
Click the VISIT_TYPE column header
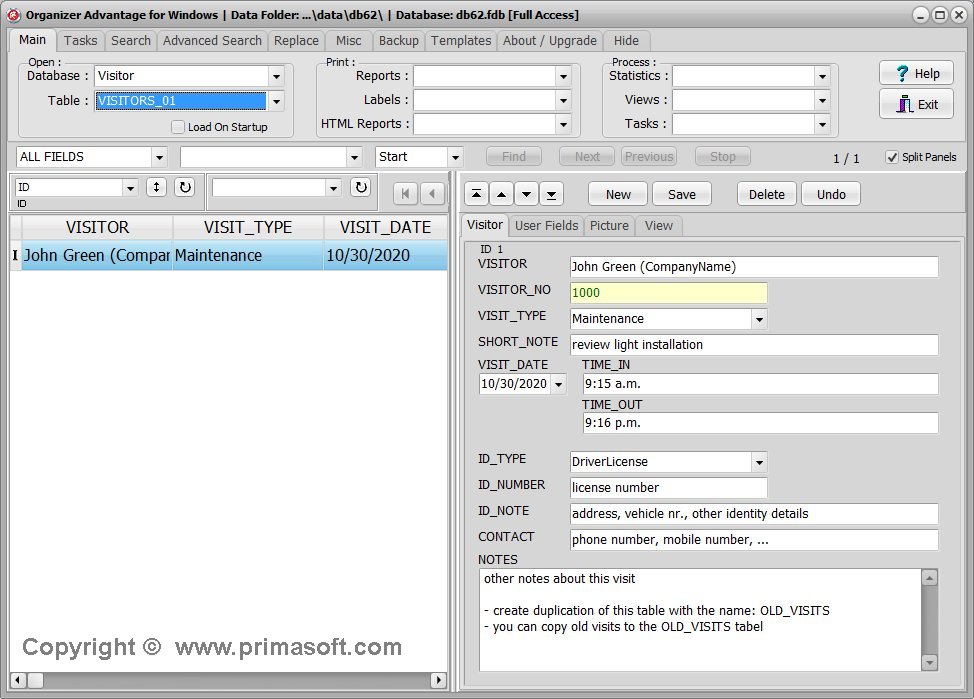(248, 227)
